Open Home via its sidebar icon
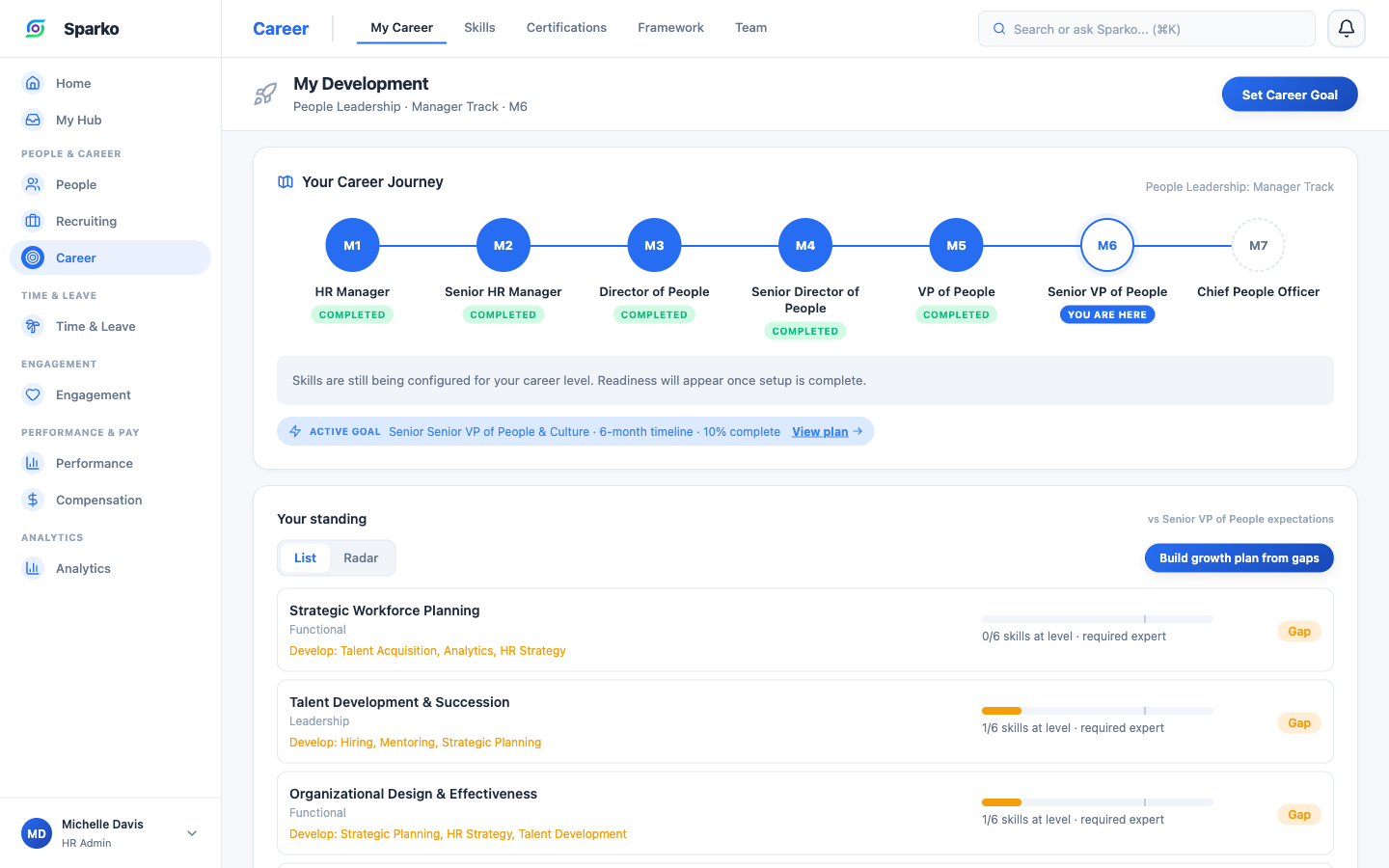The image size is (1389, 868). [33, 83]
